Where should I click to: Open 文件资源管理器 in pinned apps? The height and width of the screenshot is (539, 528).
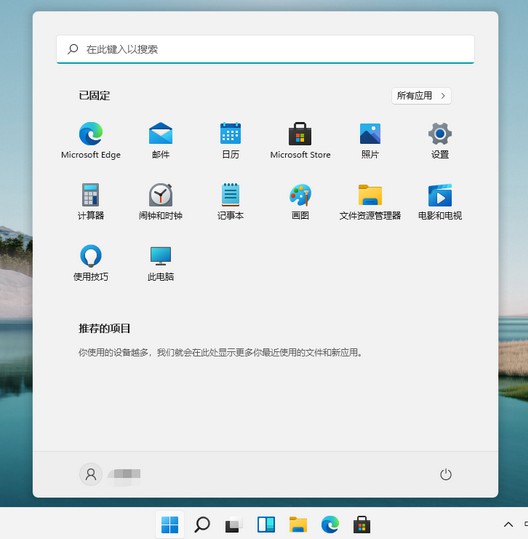coord(370,201)
